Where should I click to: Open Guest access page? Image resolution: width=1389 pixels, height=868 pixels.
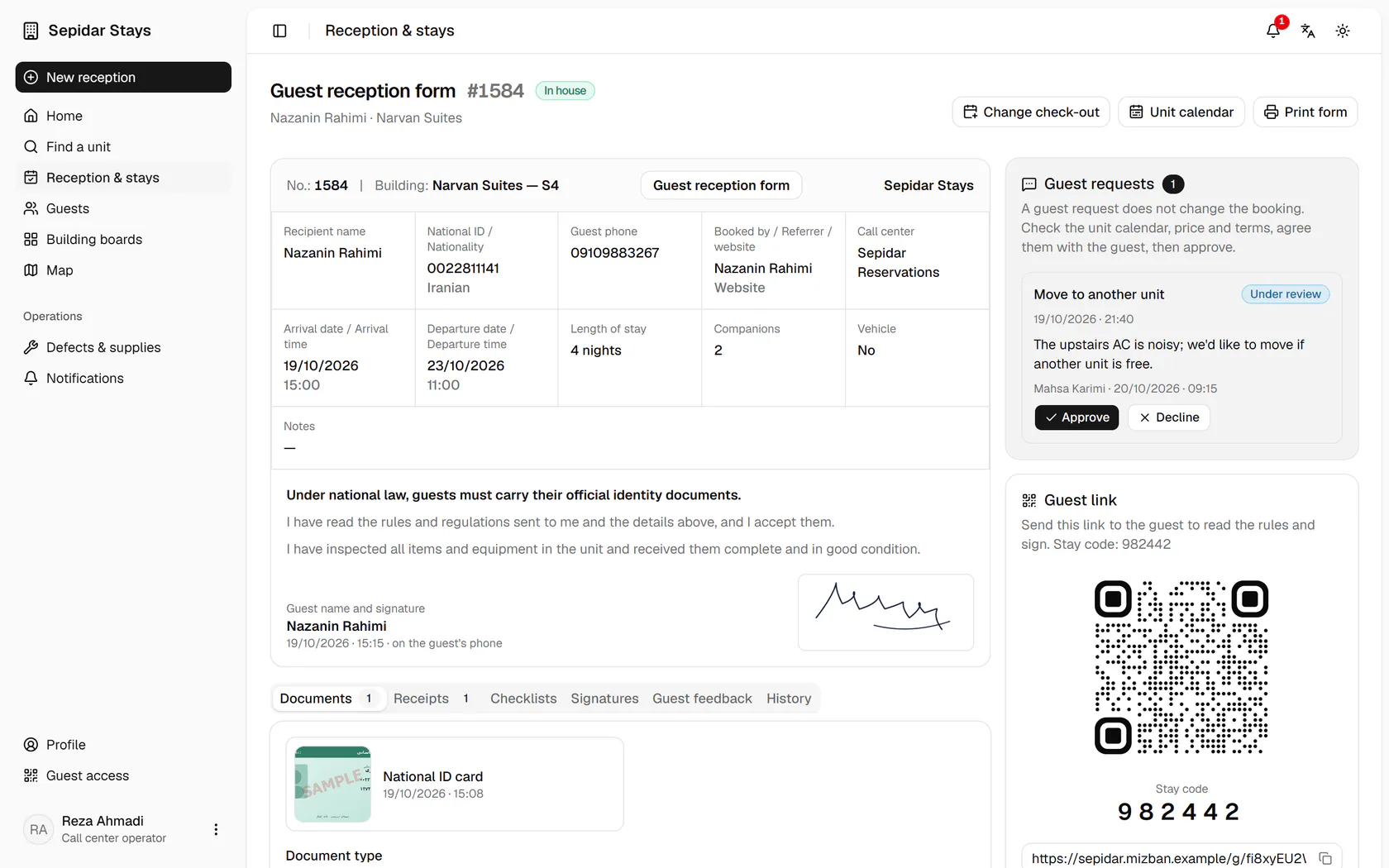point(123,775)
